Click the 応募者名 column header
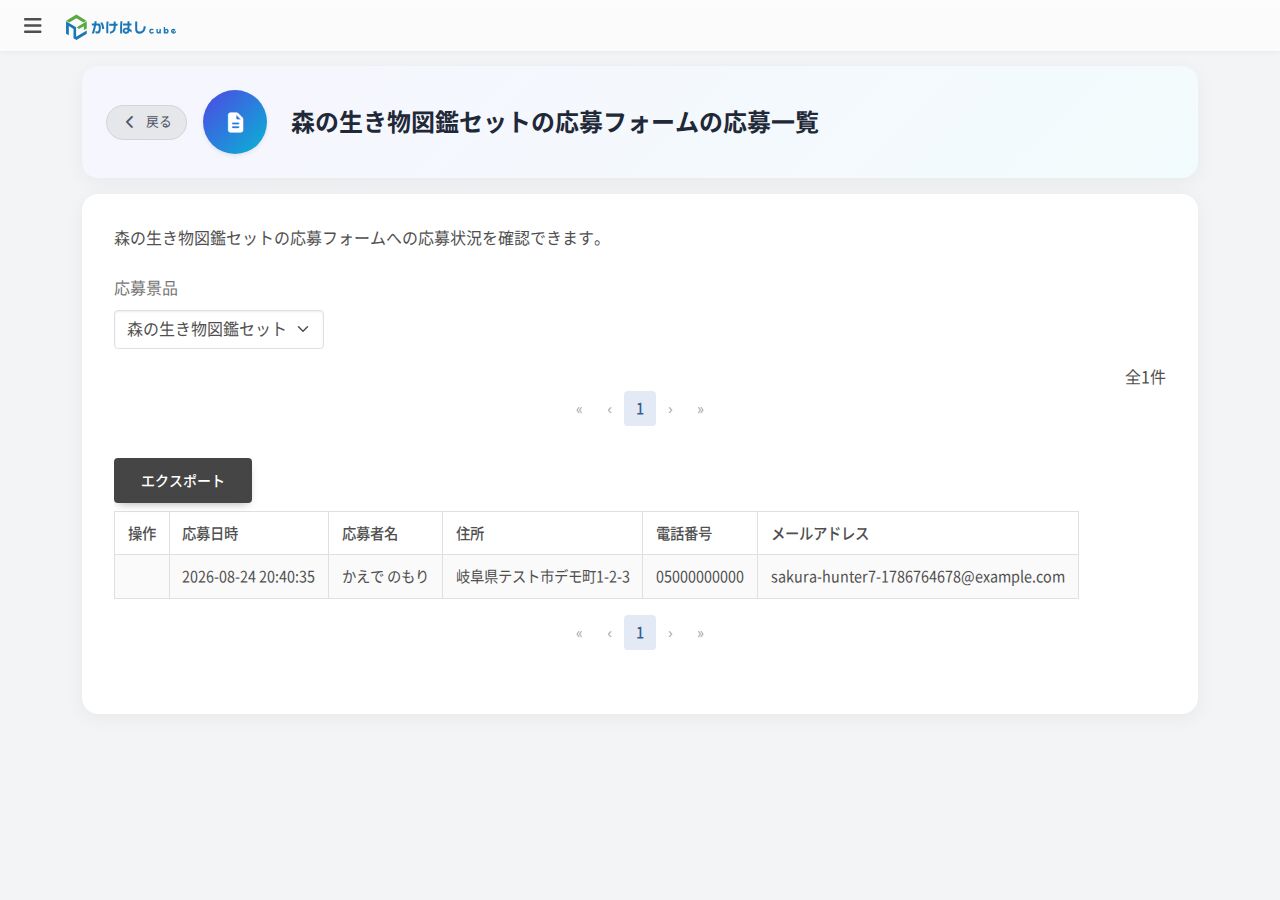The width and height of the screenshot is (1280, 900). [x=386, y=534]
